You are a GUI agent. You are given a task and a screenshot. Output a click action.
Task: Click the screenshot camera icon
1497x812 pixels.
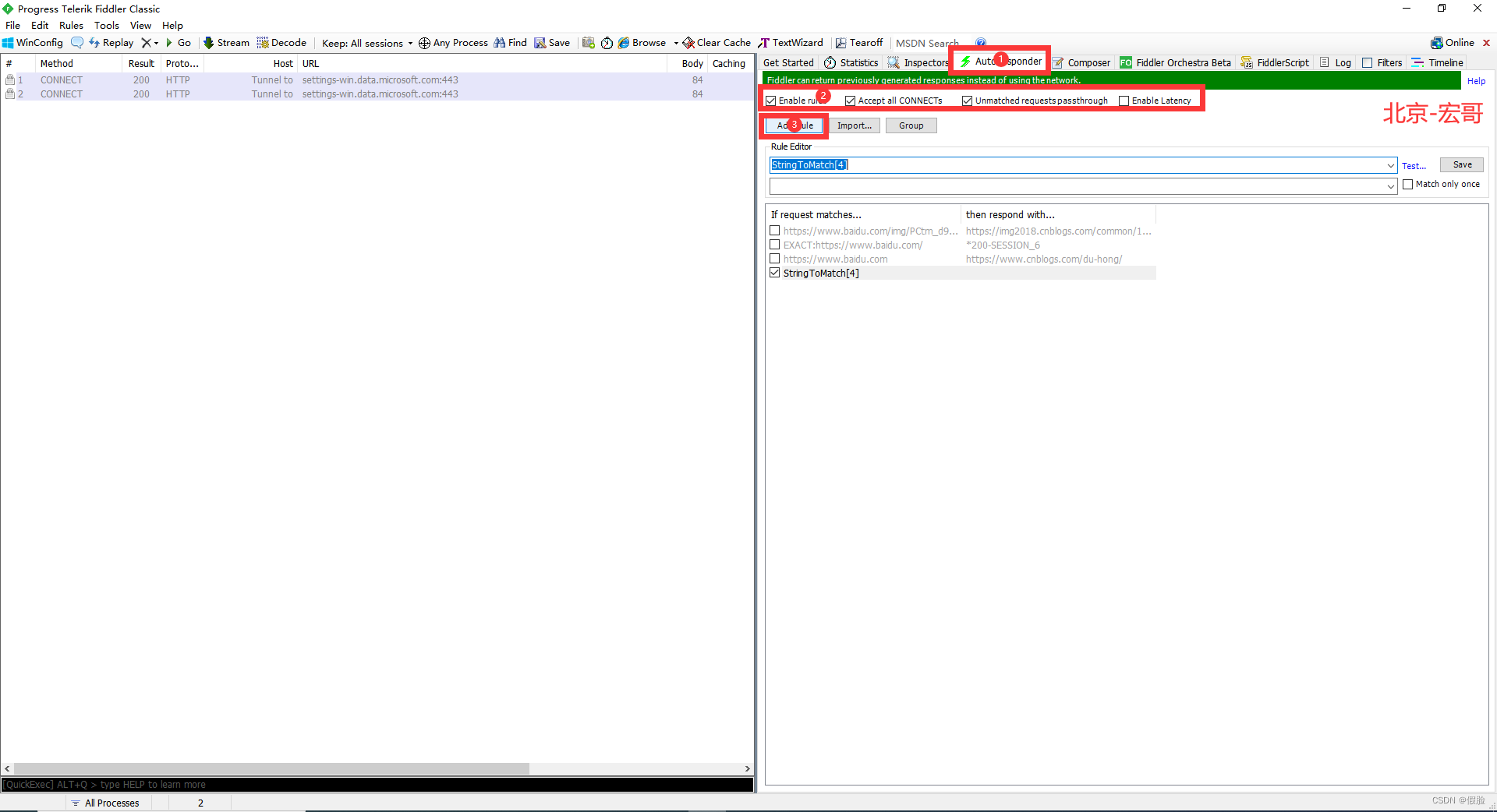tap(589, 43)
